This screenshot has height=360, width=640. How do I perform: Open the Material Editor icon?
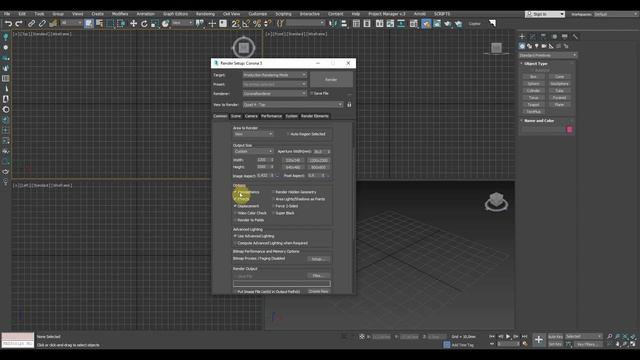[x=413, y=24]
